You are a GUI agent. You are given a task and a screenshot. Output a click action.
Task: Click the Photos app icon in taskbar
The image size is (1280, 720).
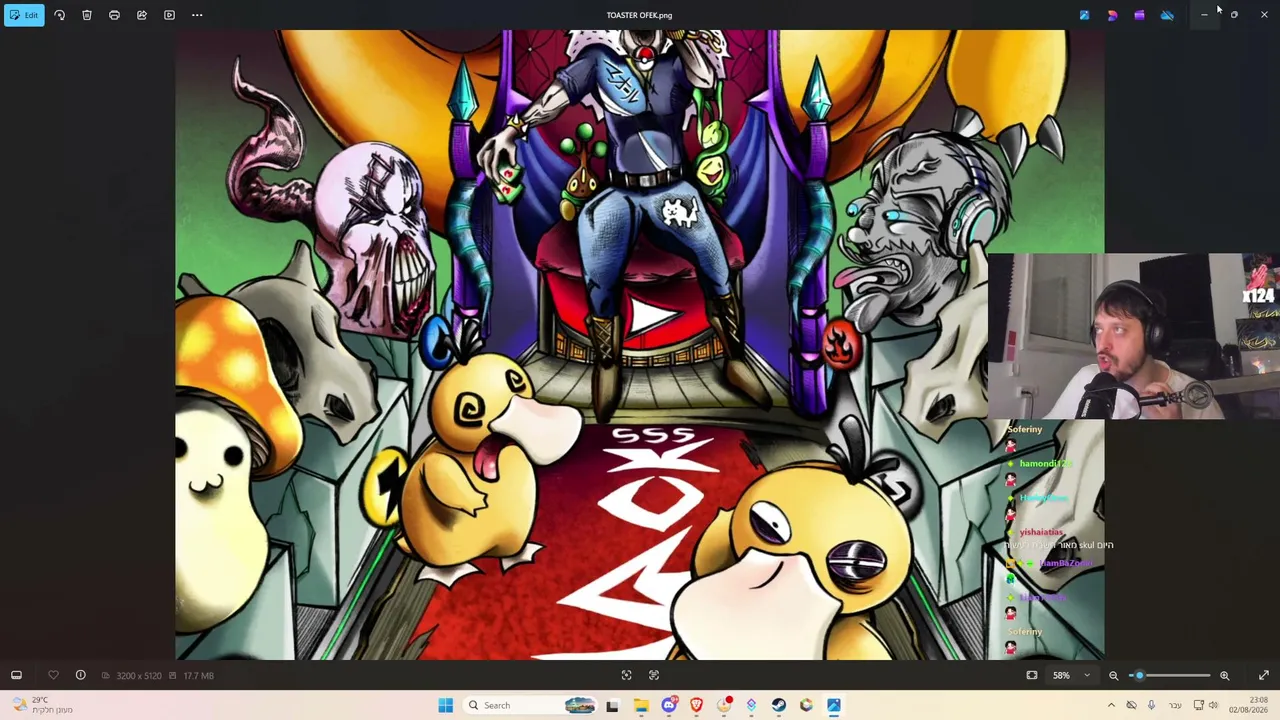click(x=833, y=705)
